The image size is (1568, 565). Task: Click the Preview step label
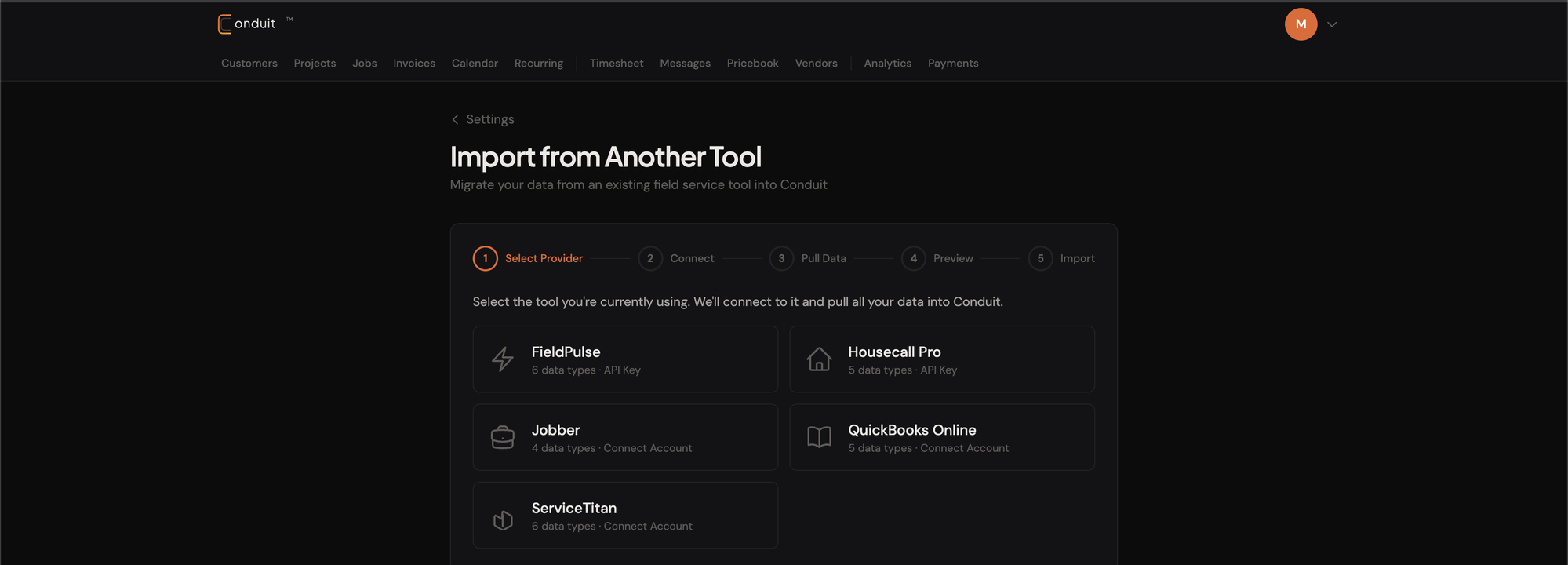pos(953,258)
